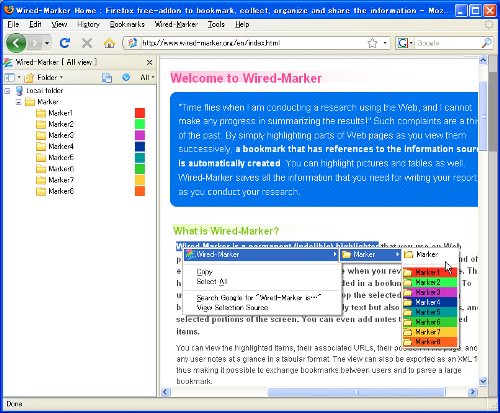This screenshot has width=500, height=413.
Task: Open the All filter dropdown
Action: (147, 78)
